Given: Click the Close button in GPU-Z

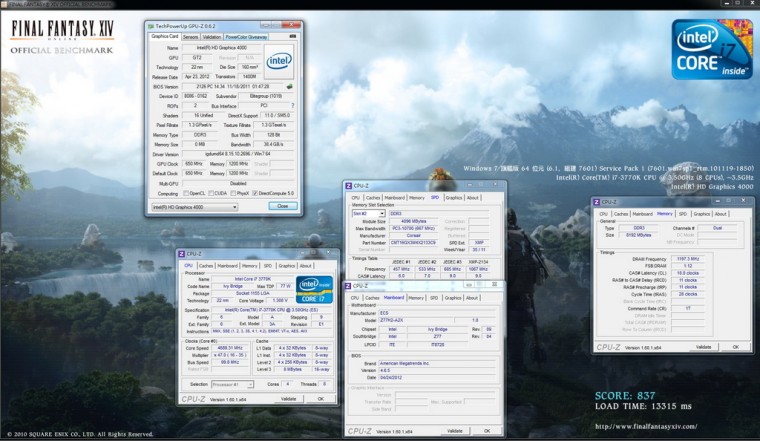Looking at the screenshot, I should (x=282, y=206).
